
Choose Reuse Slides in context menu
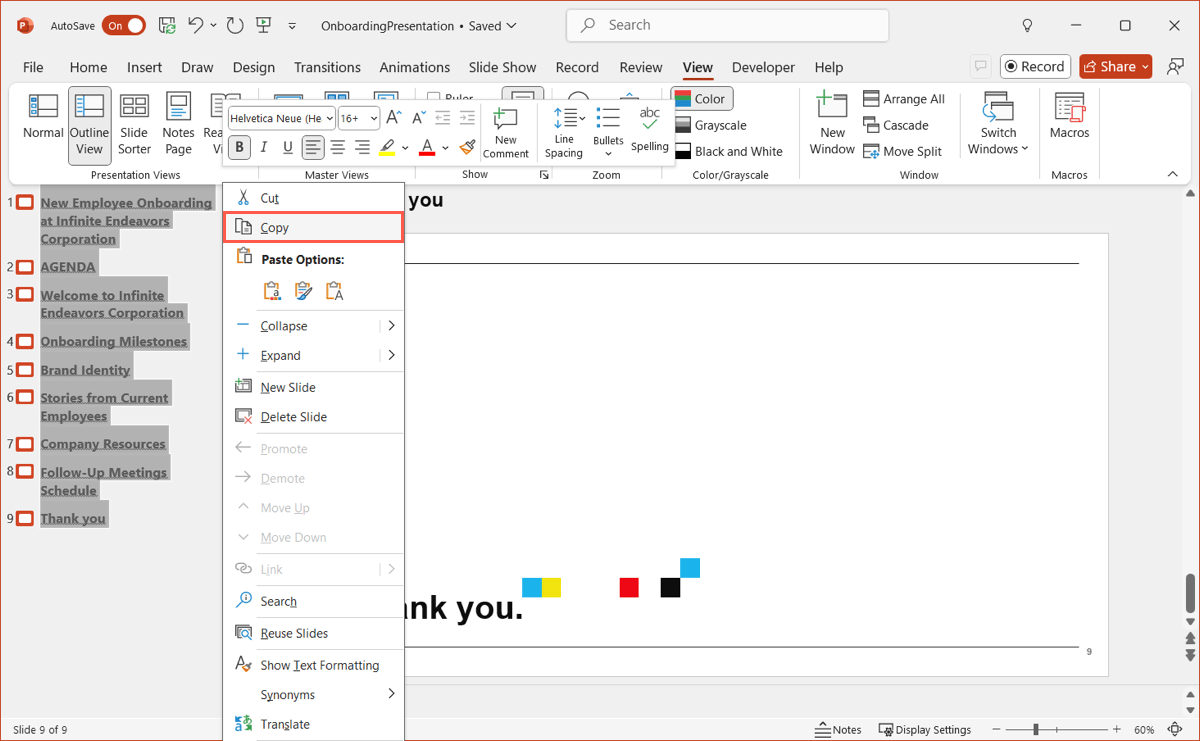[313, 633]
